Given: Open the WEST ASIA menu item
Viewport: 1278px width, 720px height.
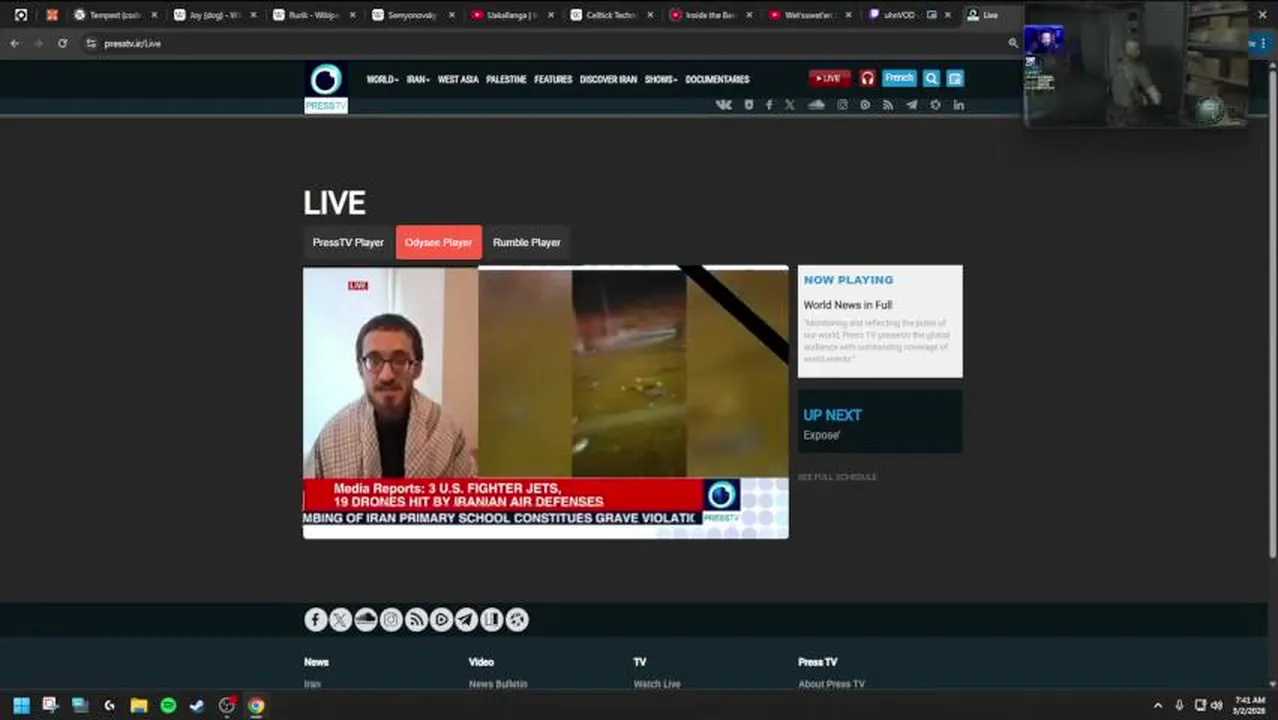Looking at the screenshot, I should pyautogui.click(x=458, y=79).
